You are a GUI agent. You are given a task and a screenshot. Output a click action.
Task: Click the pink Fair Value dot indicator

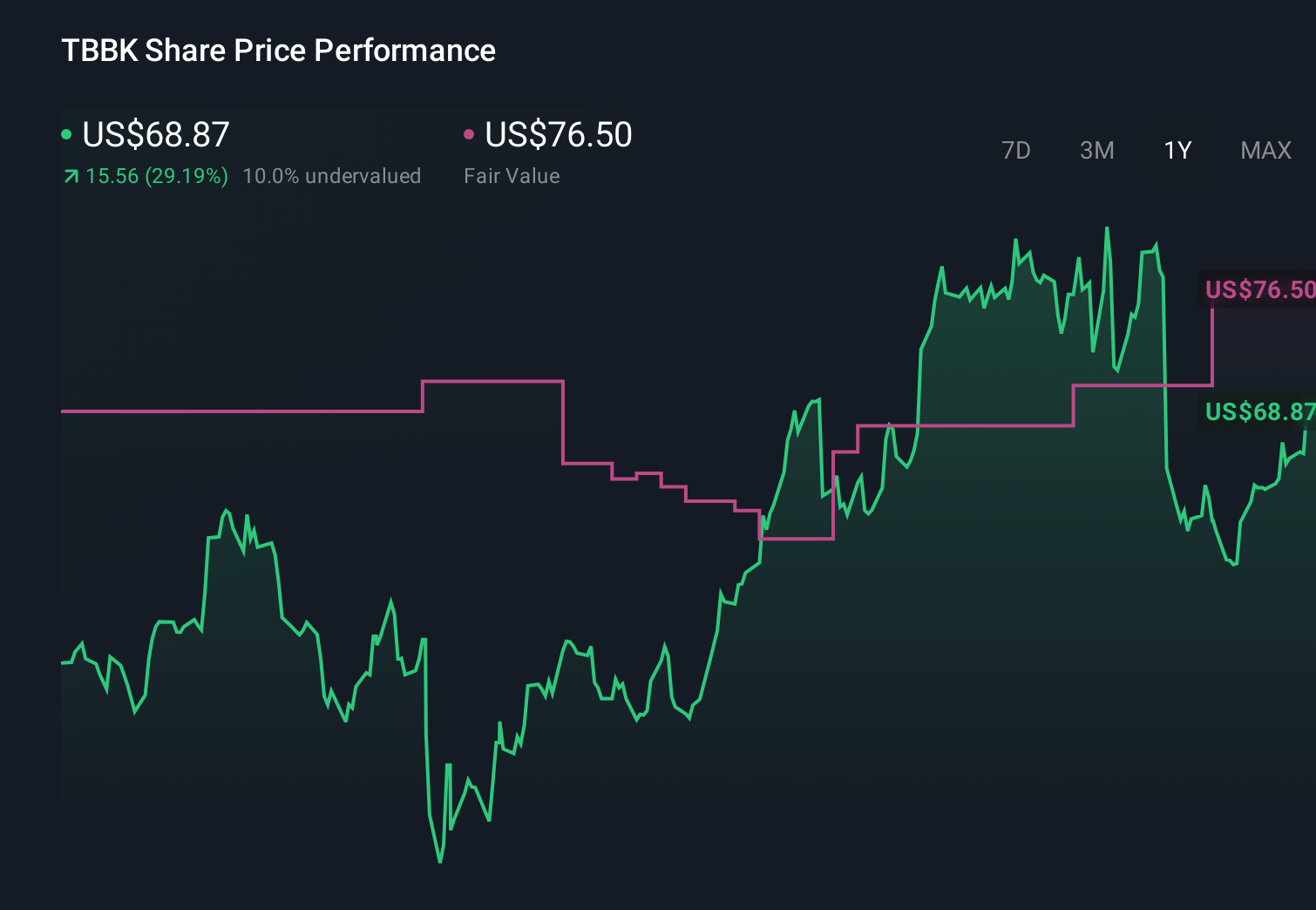pos(470,133)
